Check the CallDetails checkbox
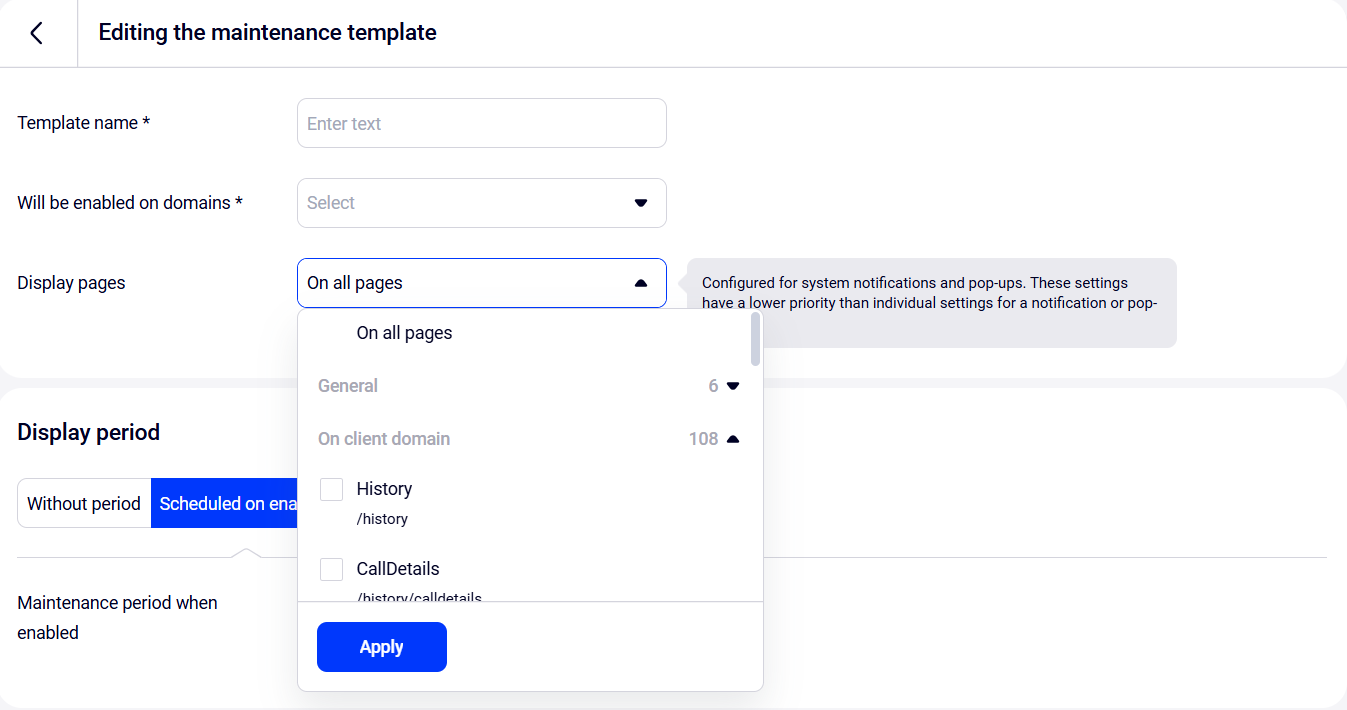 pos(332,569)
